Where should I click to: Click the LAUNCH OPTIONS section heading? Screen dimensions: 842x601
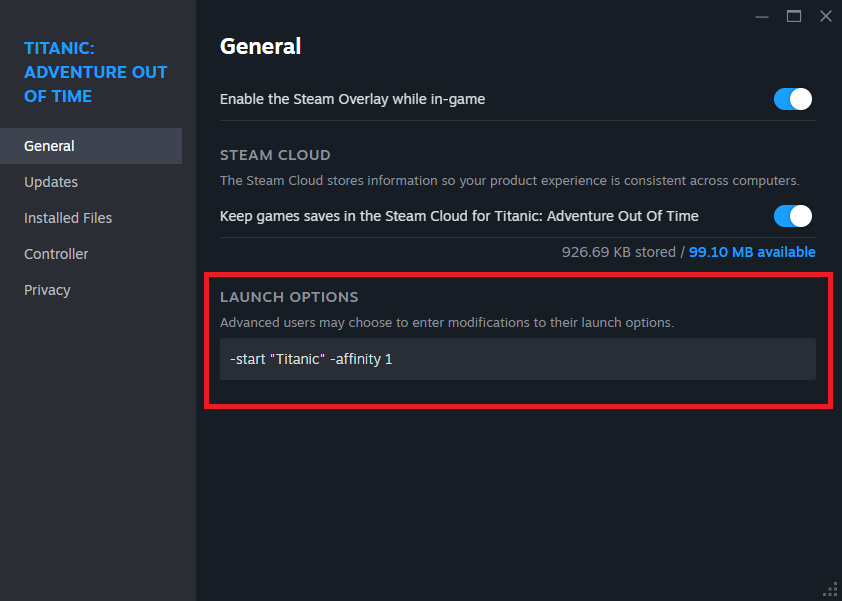coord(289,297)
